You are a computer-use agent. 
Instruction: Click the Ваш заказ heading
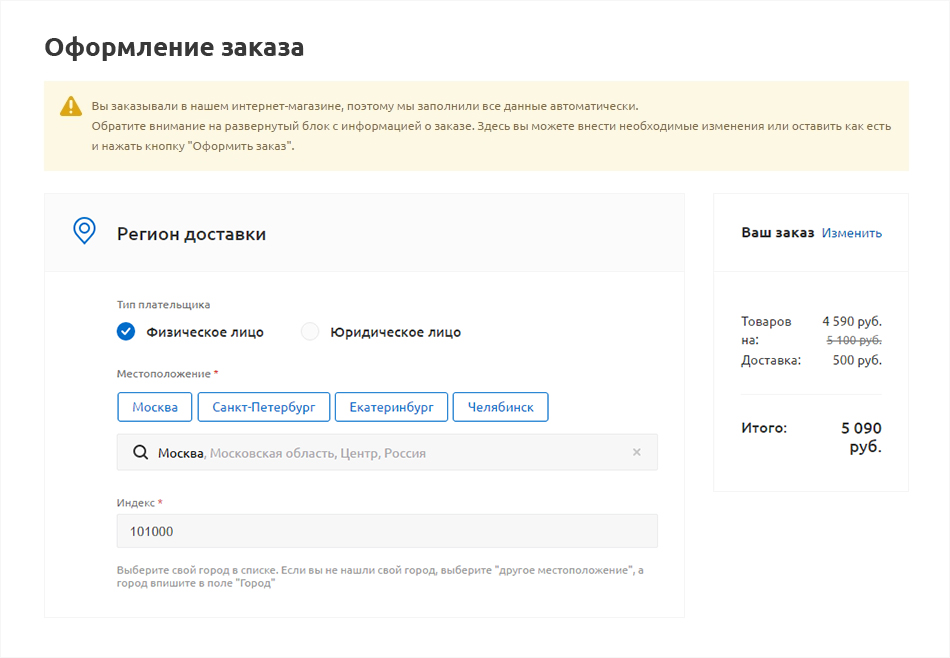(x=777, y=233)
